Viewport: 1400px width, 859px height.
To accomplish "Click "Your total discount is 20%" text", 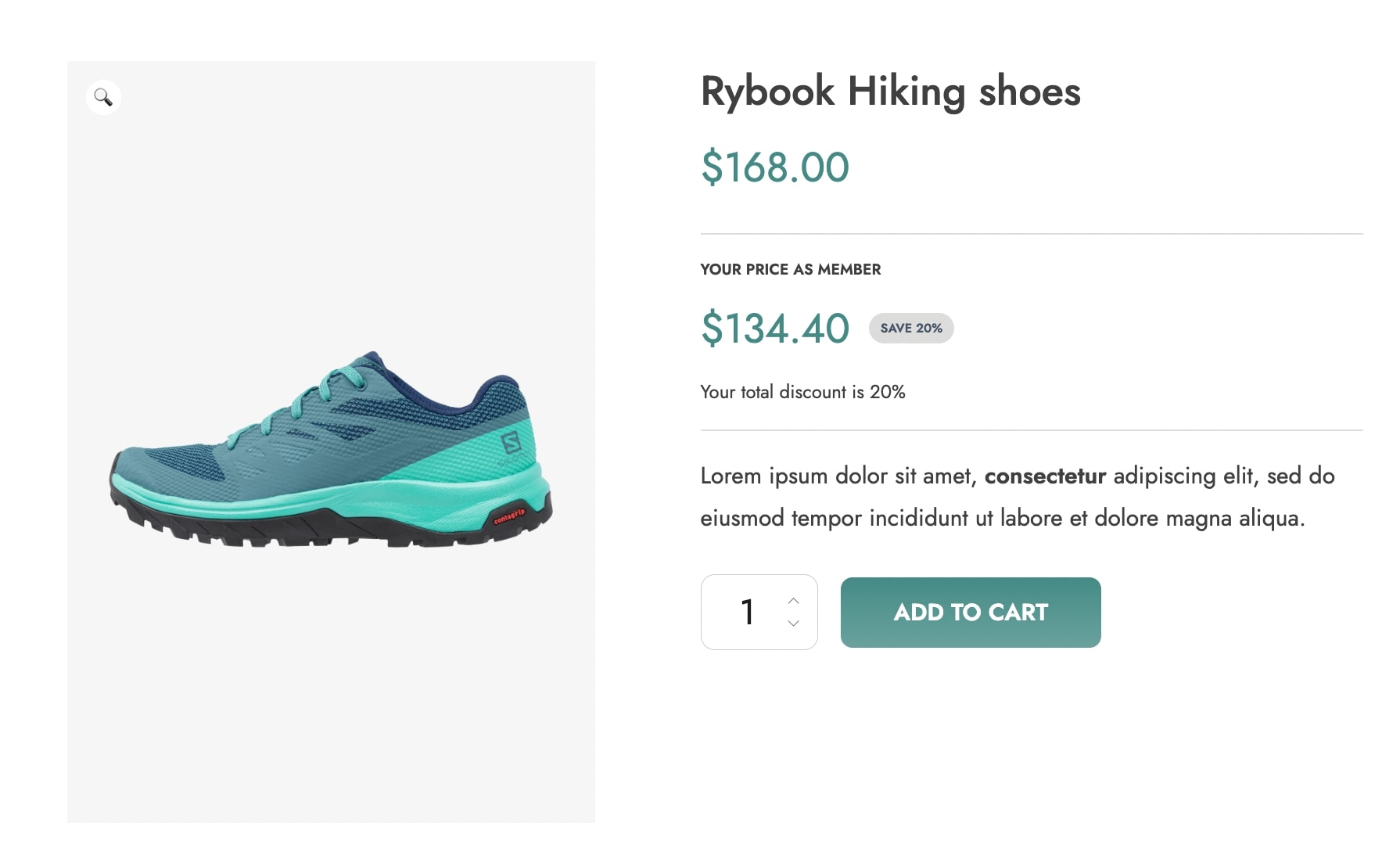I will [802, 392].
